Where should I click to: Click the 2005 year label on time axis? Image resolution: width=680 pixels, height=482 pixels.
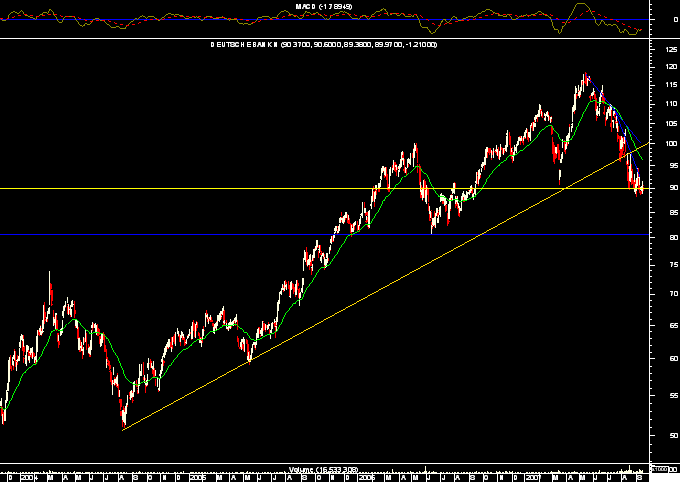tap(197, 478)
